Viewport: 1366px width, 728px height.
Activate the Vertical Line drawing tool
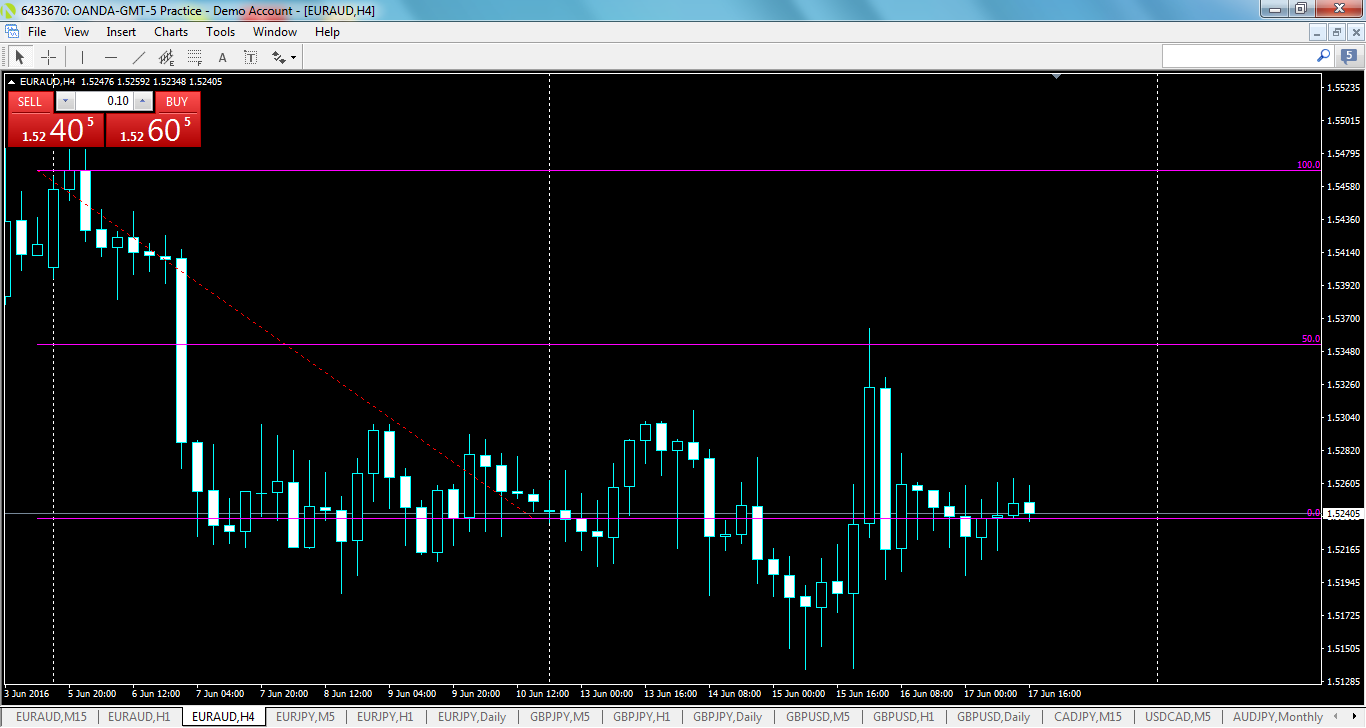(x=82, y=57)
